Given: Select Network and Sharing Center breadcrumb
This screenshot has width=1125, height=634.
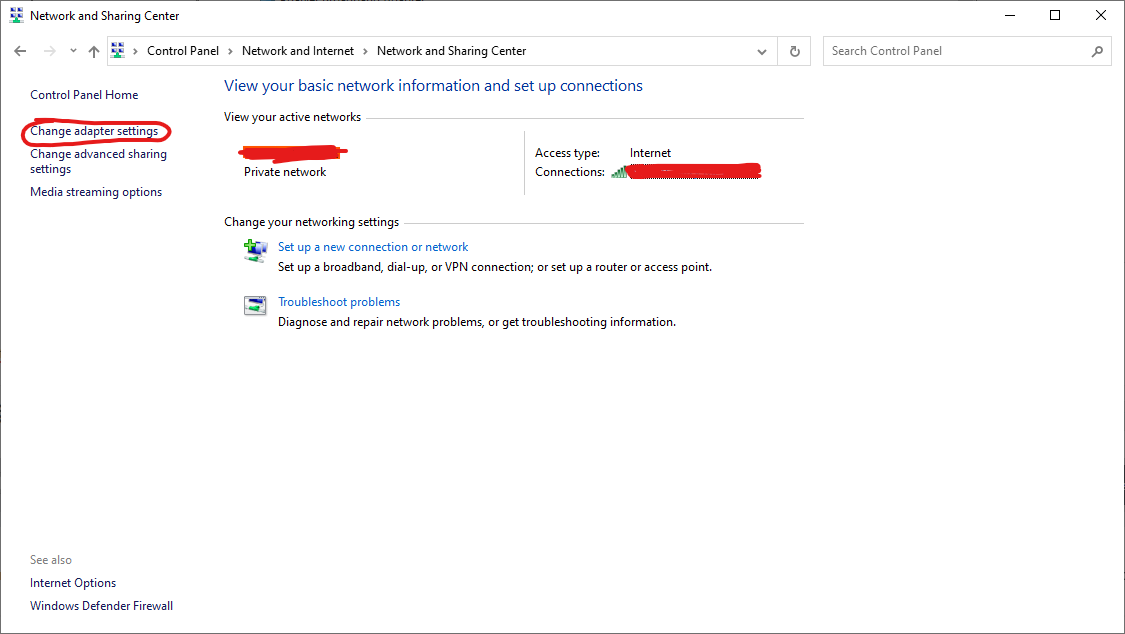Looking at the screenshot, I should [451, 51].
